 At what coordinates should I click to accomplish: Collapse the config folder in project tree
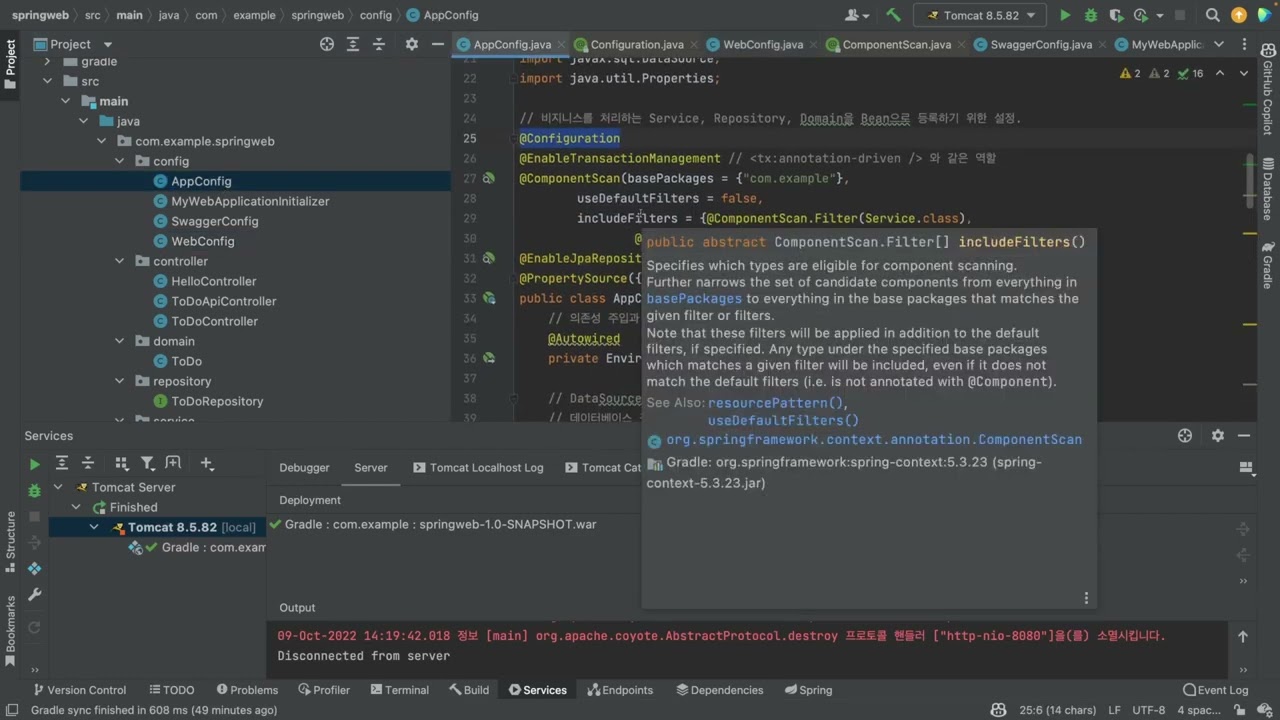pos(120,161)
